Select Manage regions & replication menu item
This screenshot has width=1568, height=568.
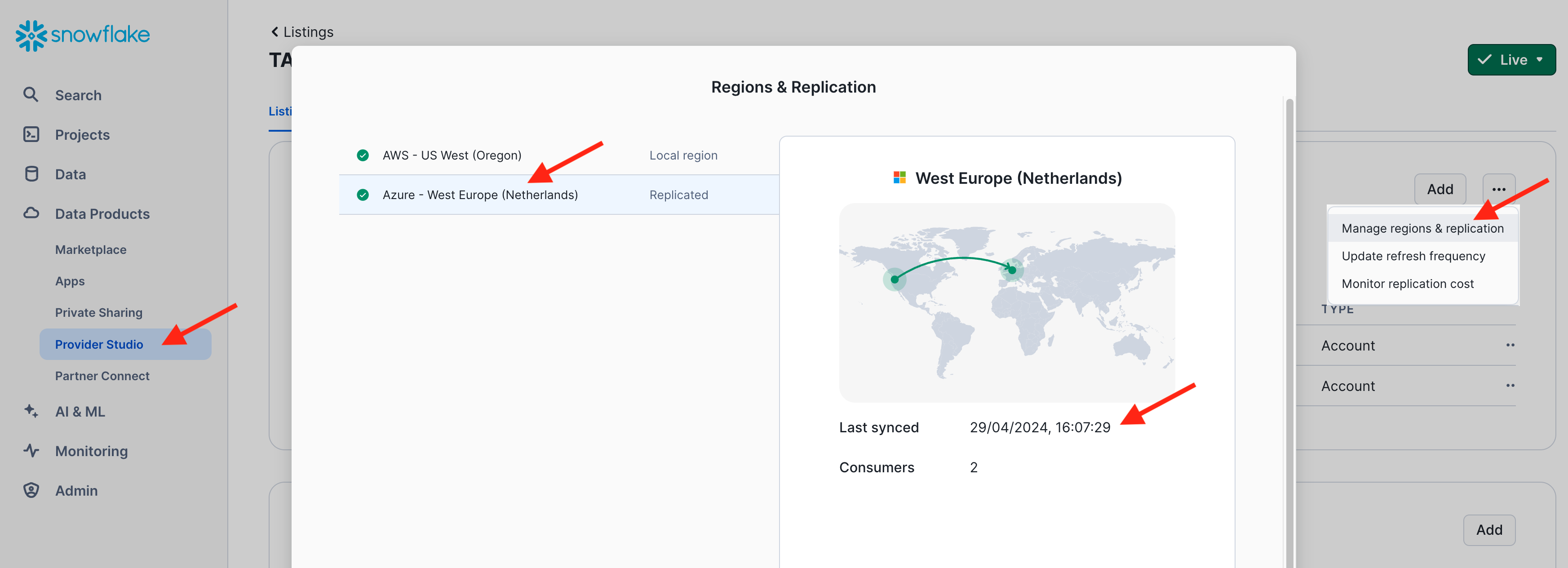(1422, 228)
